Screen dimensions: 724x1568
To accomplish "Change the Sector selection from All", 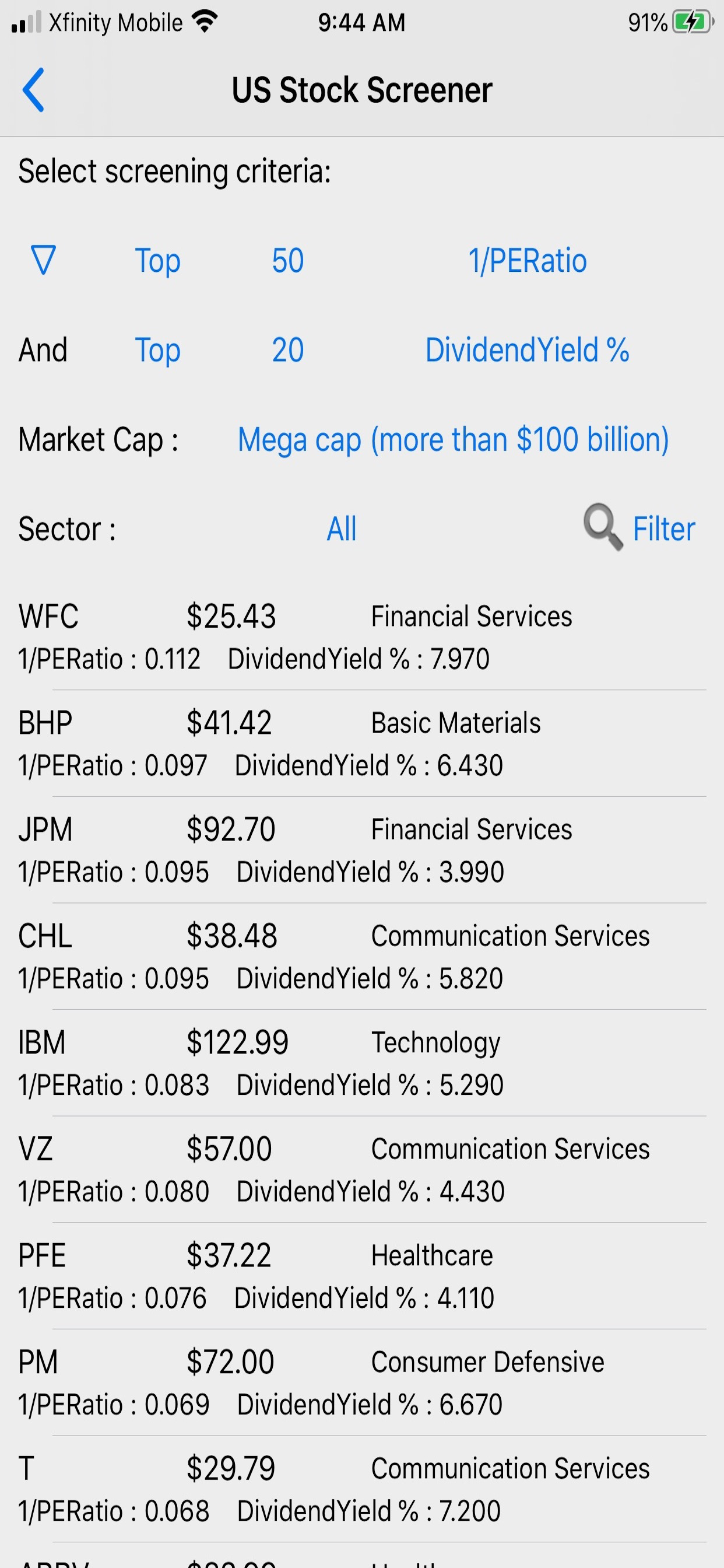I will 342,528.
